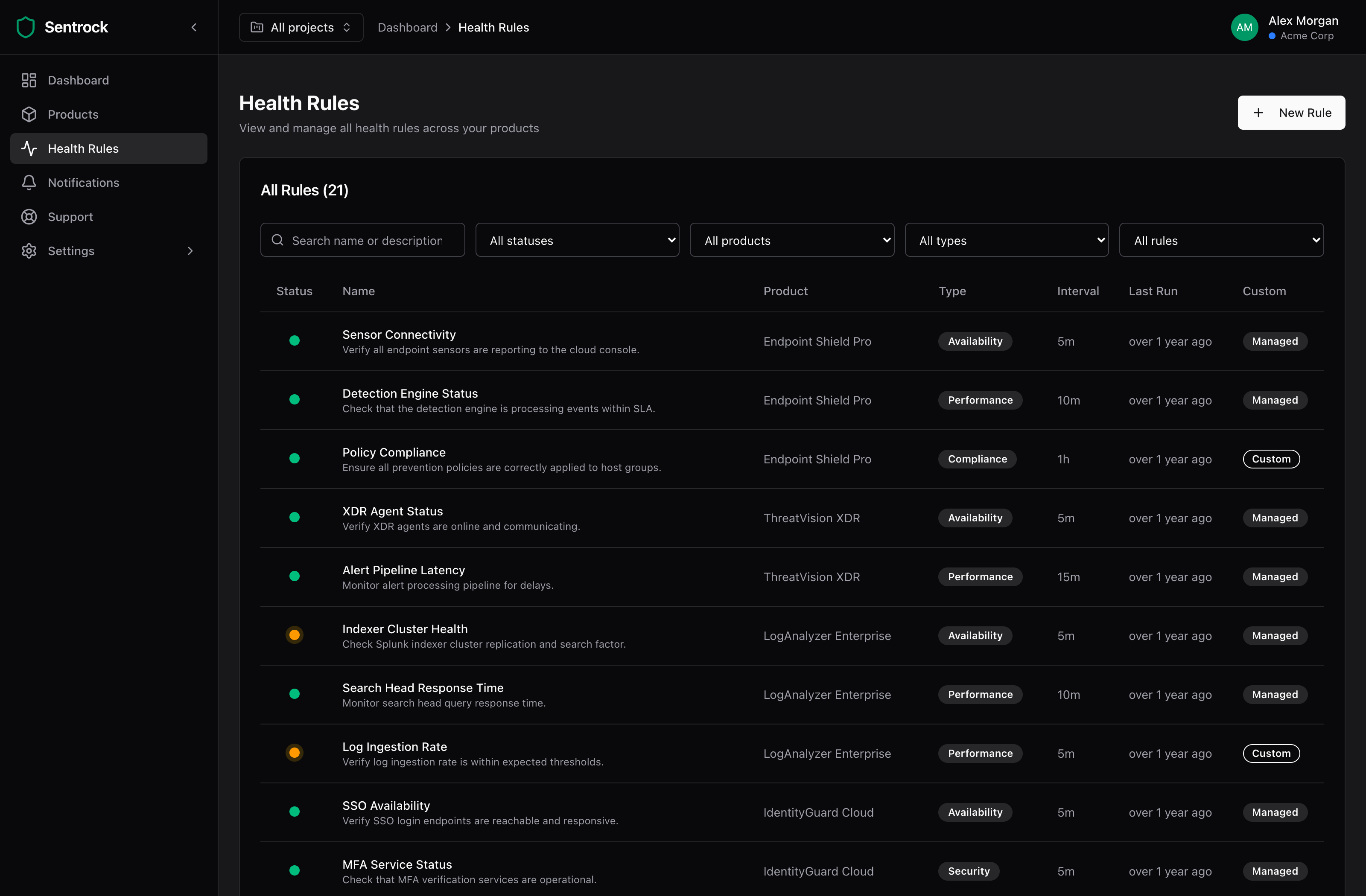Open Products in the sidebar
The image size is (1366, 896).
point(108,114)
